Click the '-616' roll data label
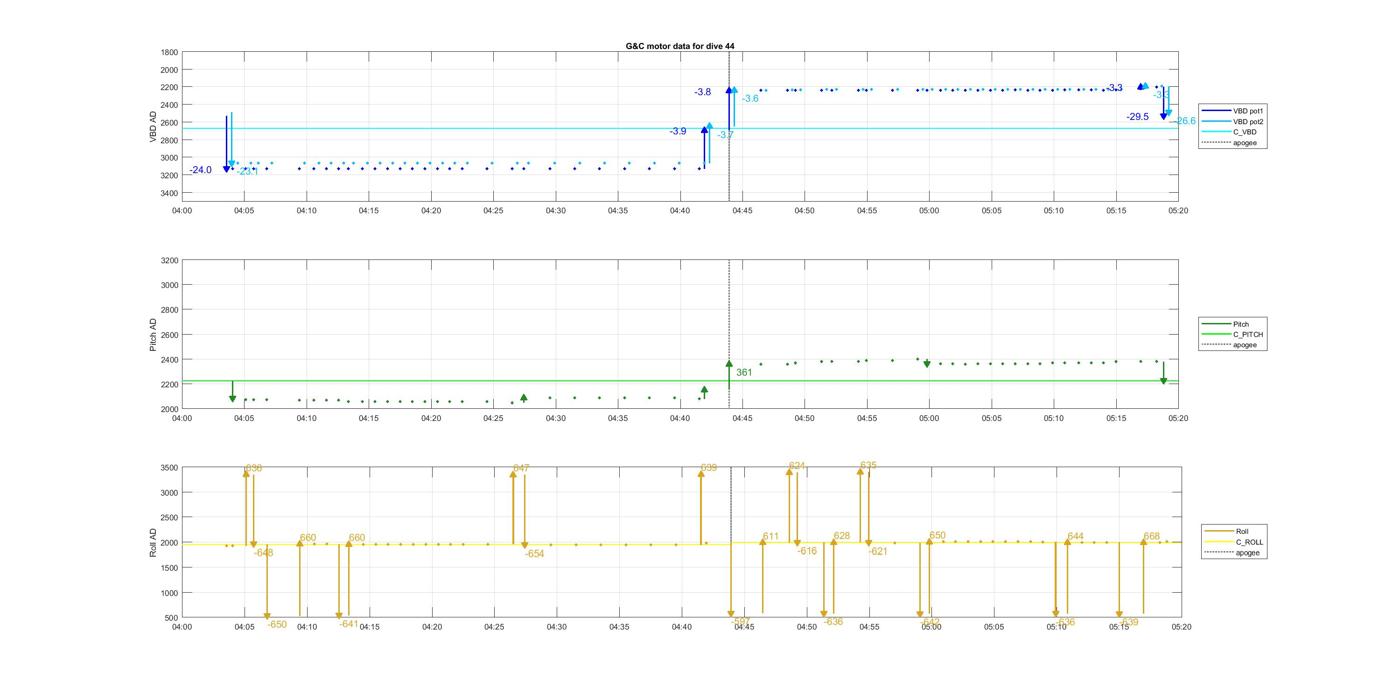Image resolution: width=1400 pixels, height=693 pixels. pyautogui.click(x=807, y=551)
